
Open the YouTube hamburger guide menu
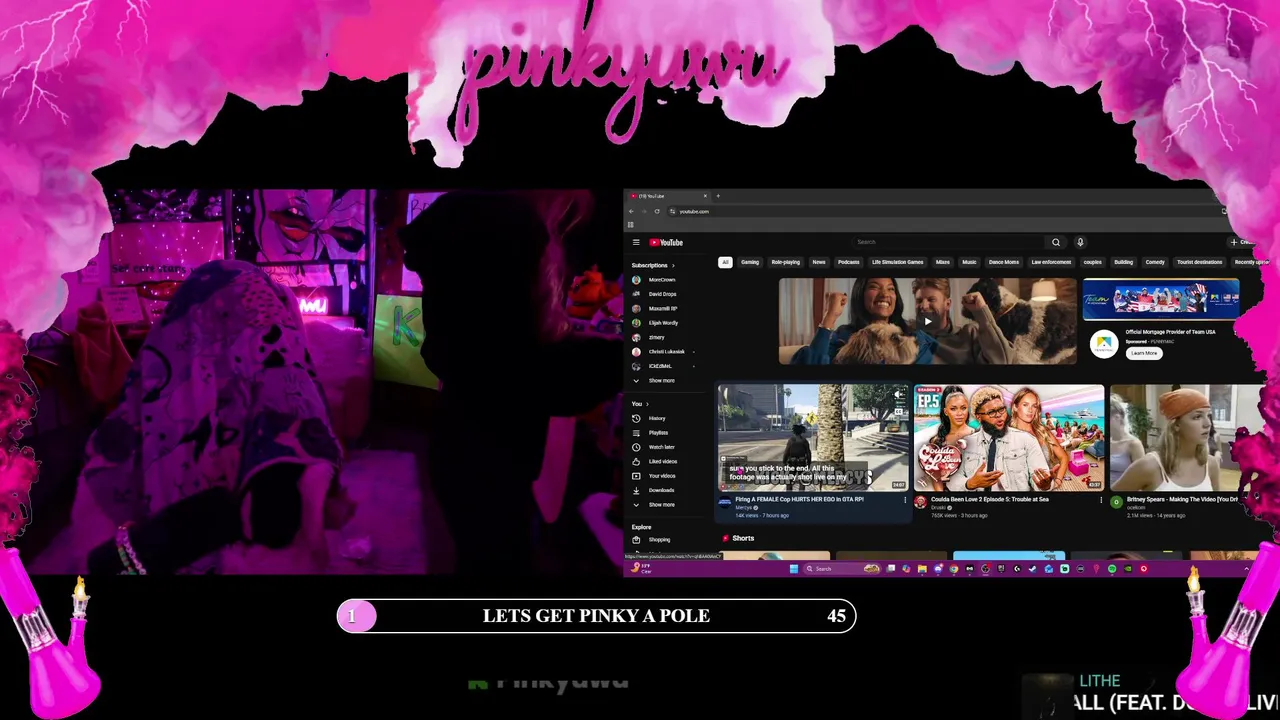[x=635, y=242]
